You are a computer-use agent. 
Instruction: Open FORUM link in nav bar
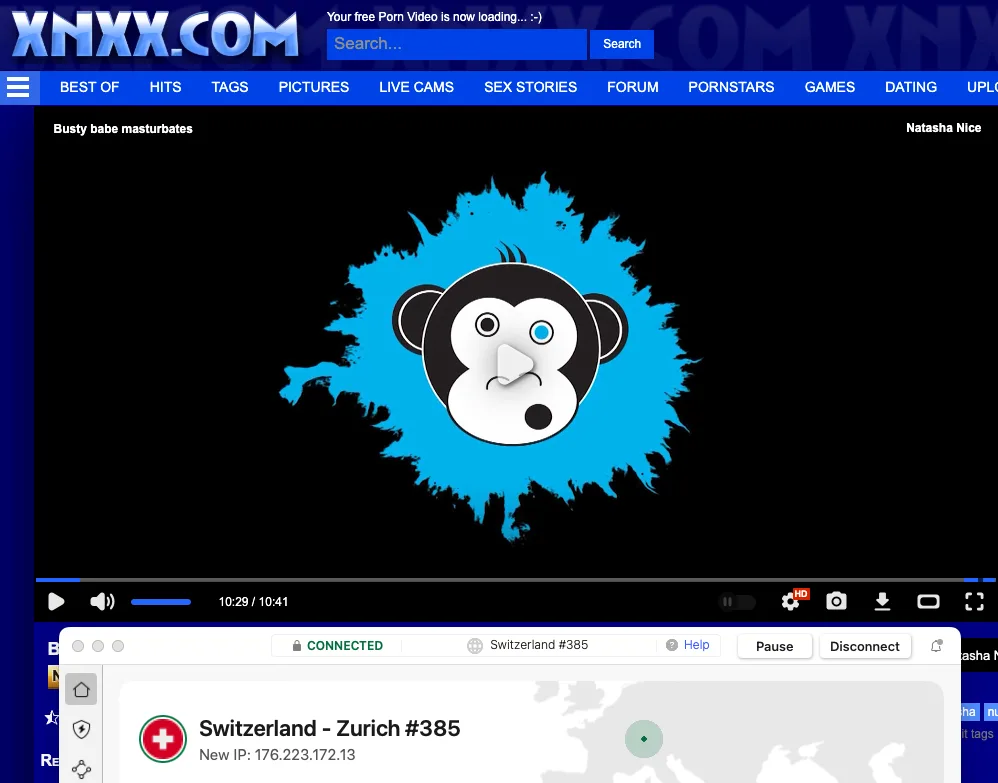pyautogui.click(x=633, y=87)
